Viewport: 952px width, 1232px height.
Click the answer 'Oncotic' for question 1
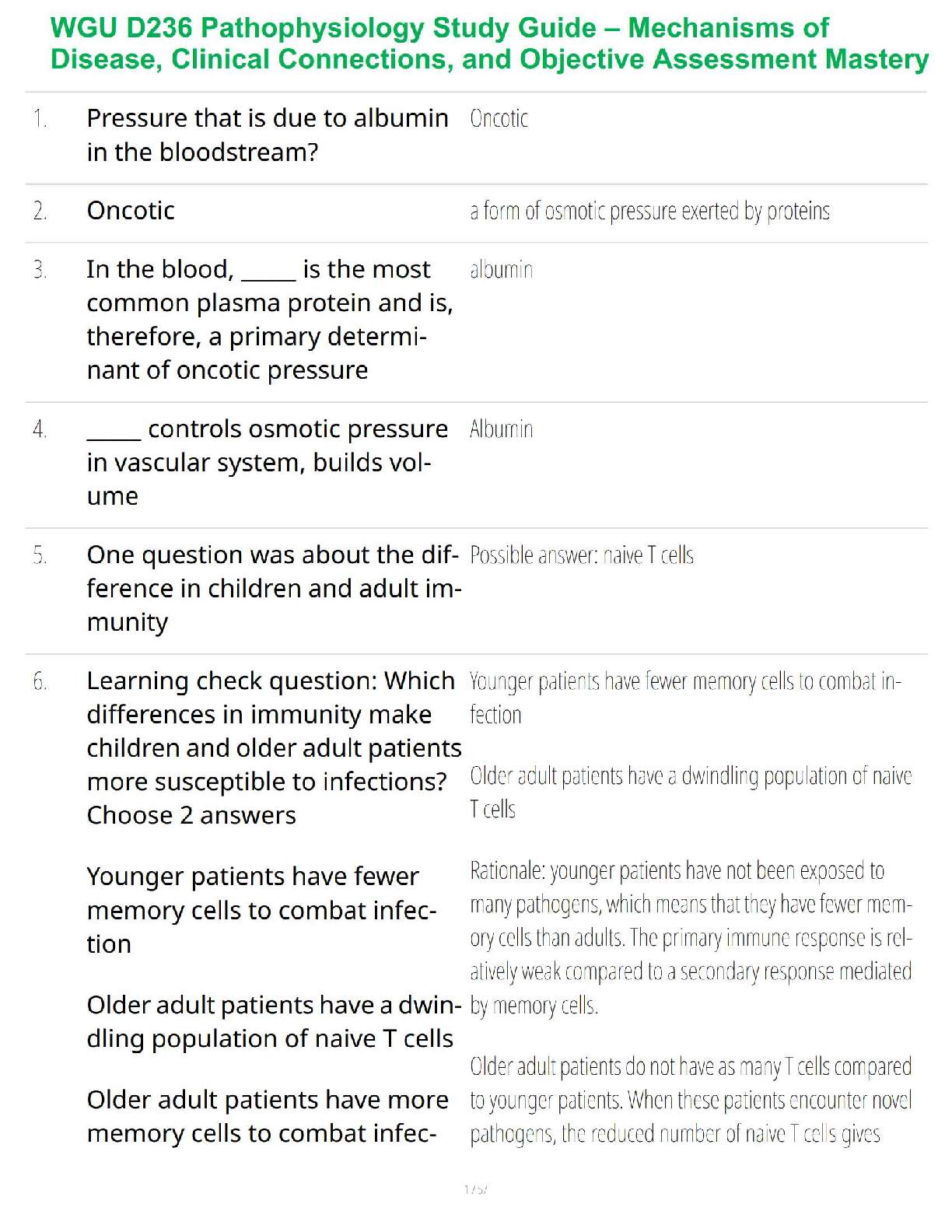pyautogui.click(x=499, y=119)
